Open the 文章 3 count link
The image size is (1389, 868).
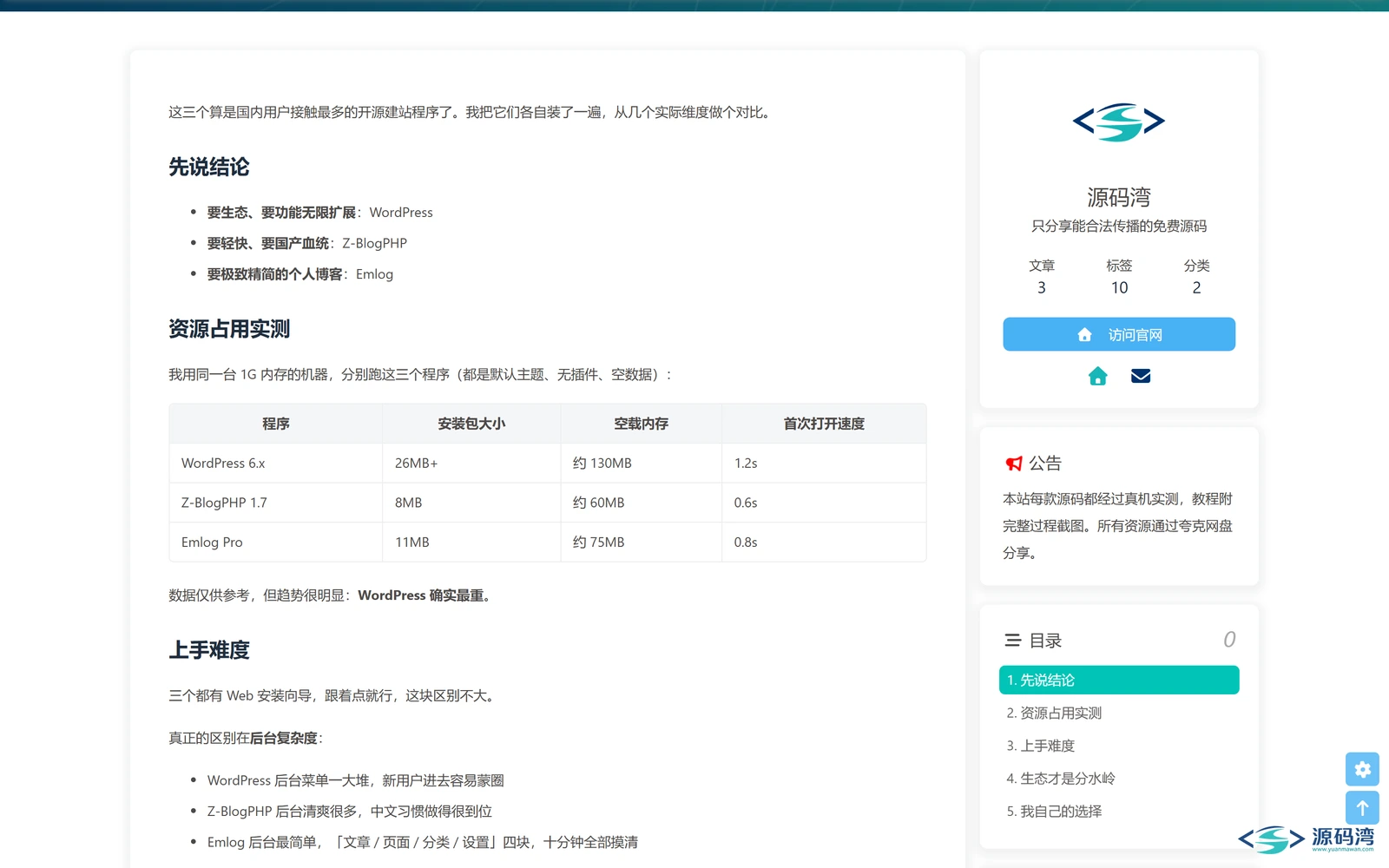pos(1042,277)
